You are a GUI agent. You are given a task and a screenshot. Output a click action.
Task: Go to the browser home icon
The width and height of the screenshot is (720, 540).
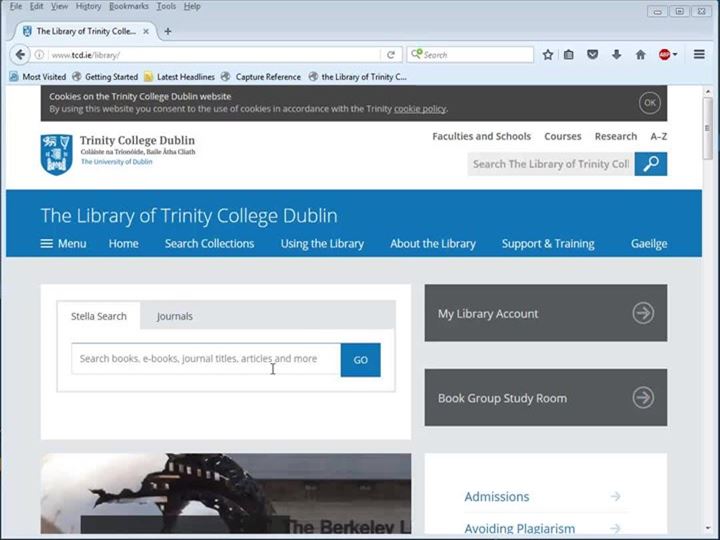[640, 55]
